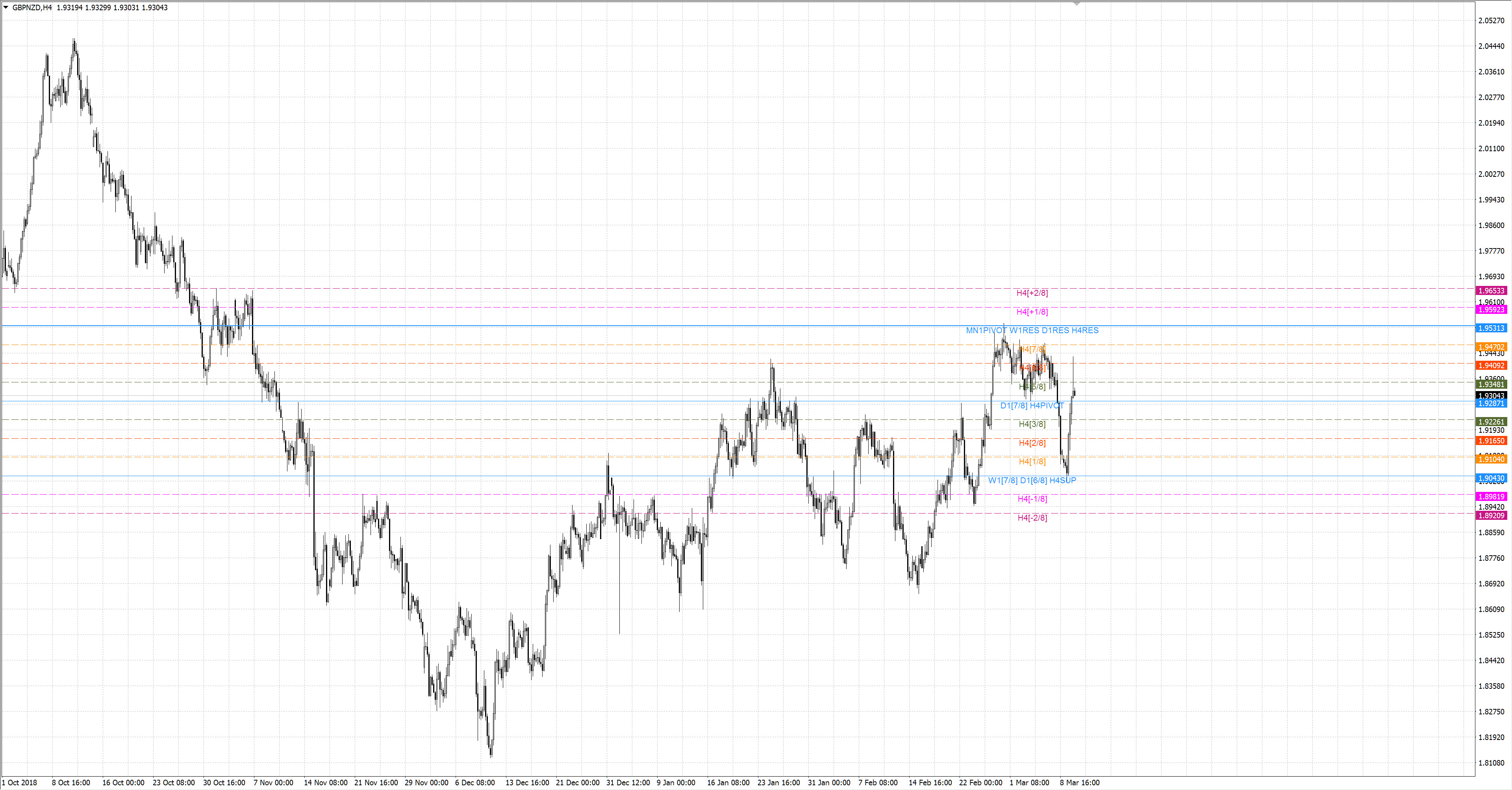
Task: Select the H4[-2/8] level label
Action: (1032, 517)
